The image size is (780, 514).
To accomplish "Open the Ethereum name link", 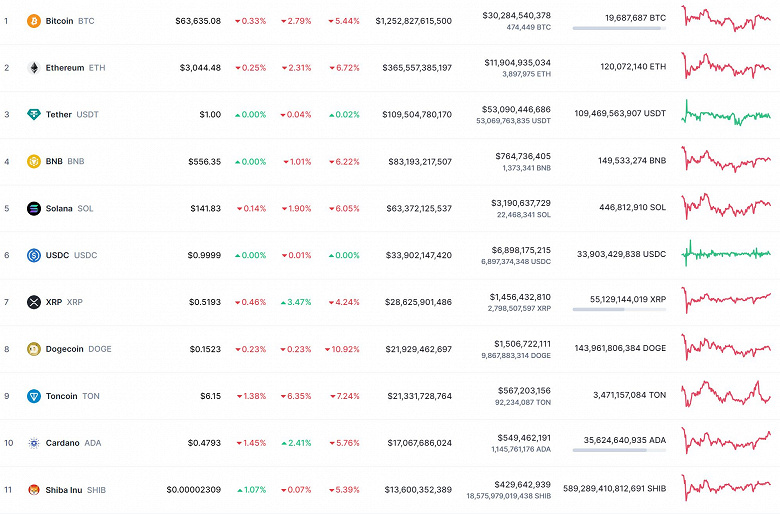I will click(65, 67).
